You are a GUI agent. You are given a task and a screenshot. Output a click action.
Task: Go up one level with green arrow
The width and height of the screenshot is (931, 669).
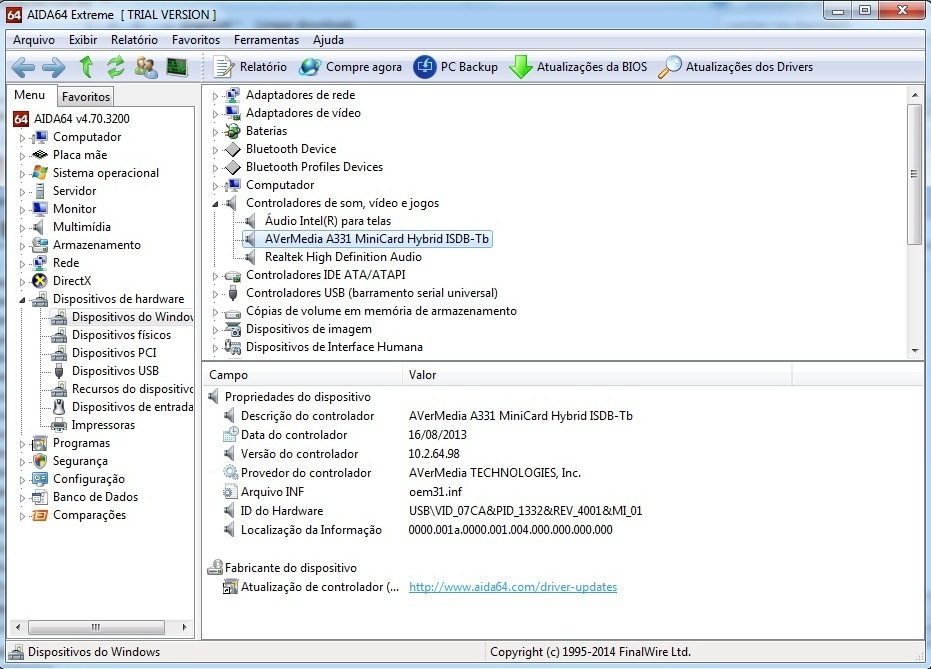(87, 67)
